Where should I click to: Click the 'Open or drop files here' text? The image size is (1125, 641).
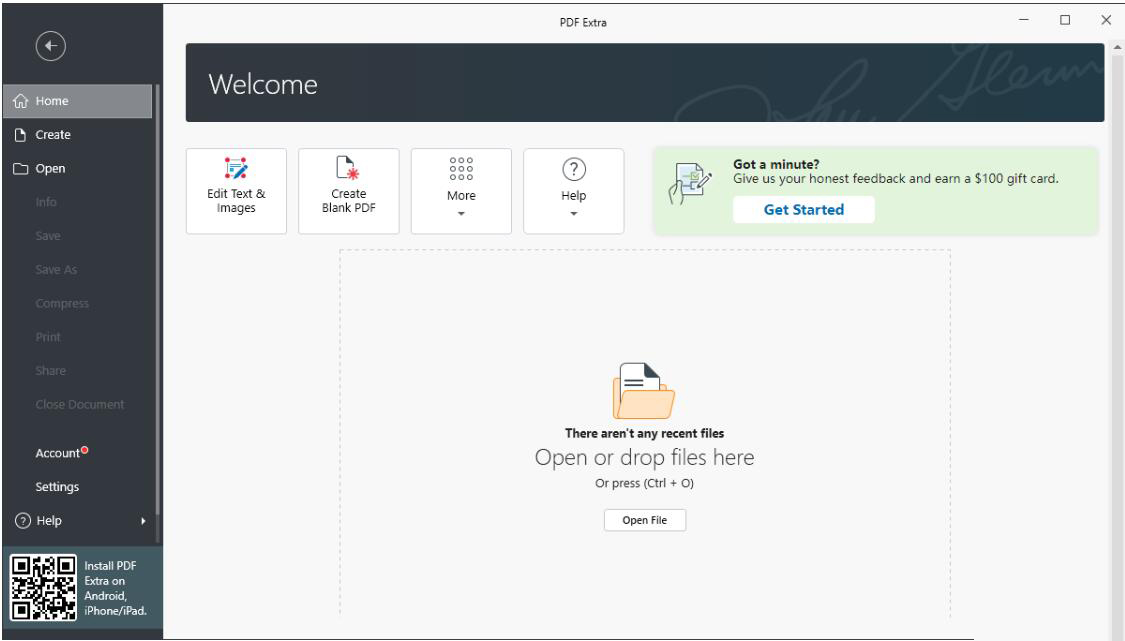pyautogui.click(x=644, y=457)
